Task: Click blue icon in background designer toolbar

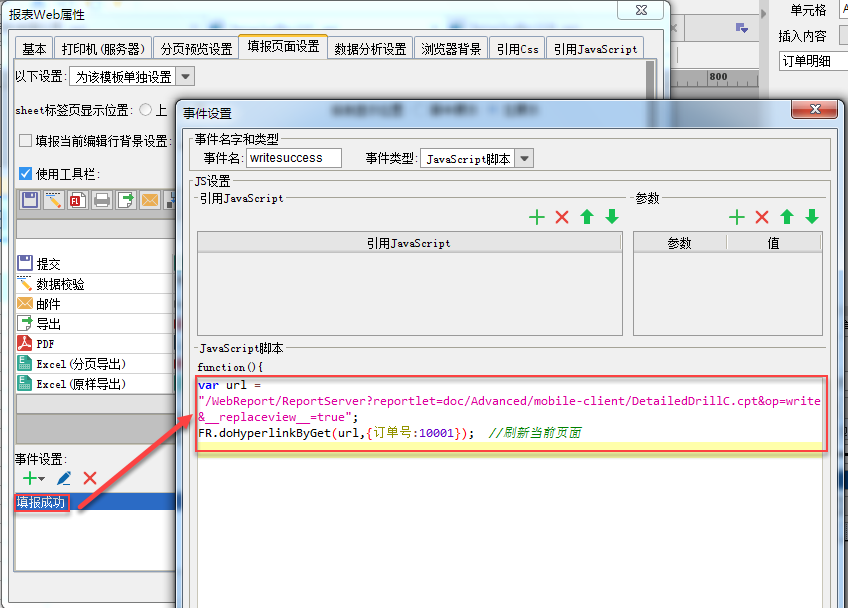Action: tap(741, 28)
